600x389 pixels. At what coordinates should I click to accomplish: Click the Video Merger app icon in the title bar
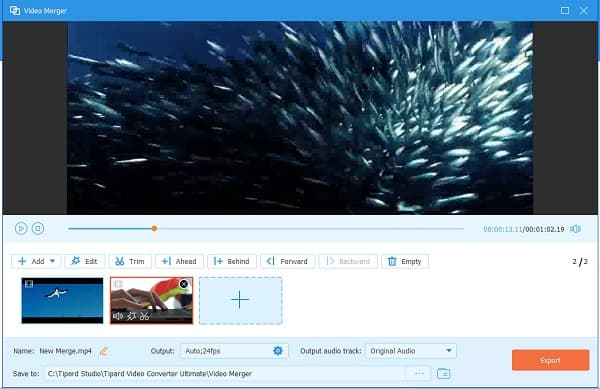pos(15,10)
